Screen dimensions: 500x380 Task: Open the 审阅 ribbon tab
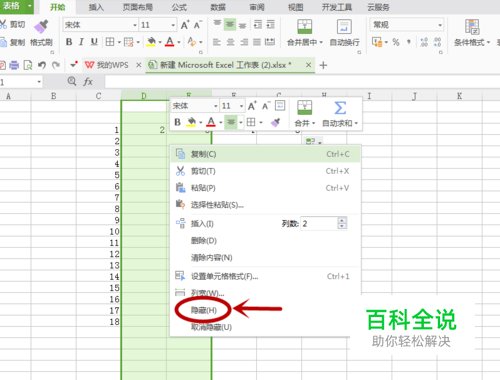click(257, 7)
